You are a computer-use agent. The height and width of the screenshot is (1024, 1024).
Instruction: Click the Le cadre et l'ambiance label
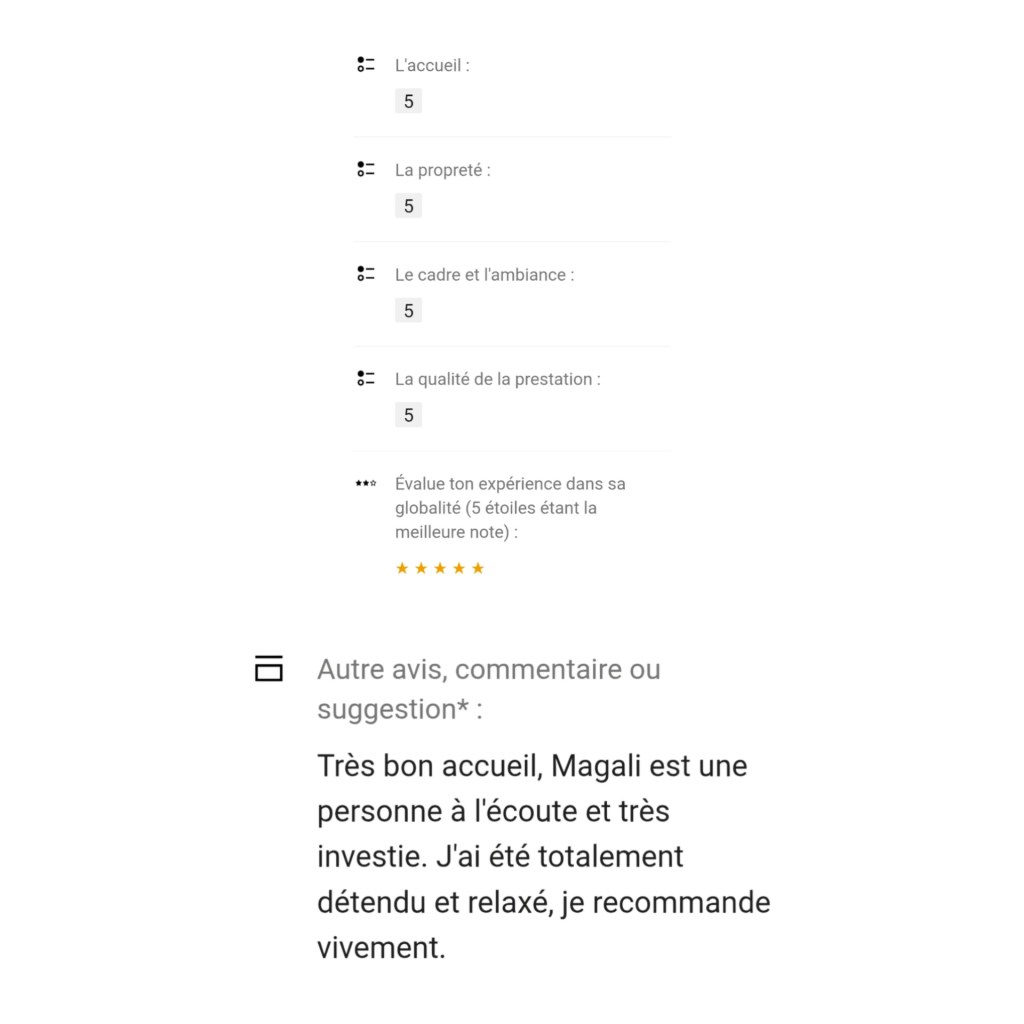pyautogui.click(x=485, y=274)
